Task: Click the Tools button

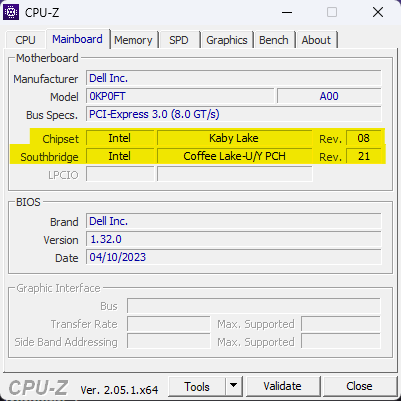Action: 197,387
